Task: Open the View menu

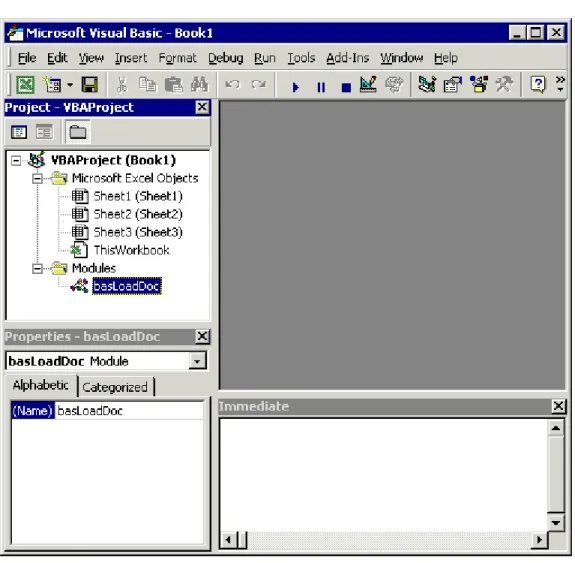Action: click(x=91, y=58)
